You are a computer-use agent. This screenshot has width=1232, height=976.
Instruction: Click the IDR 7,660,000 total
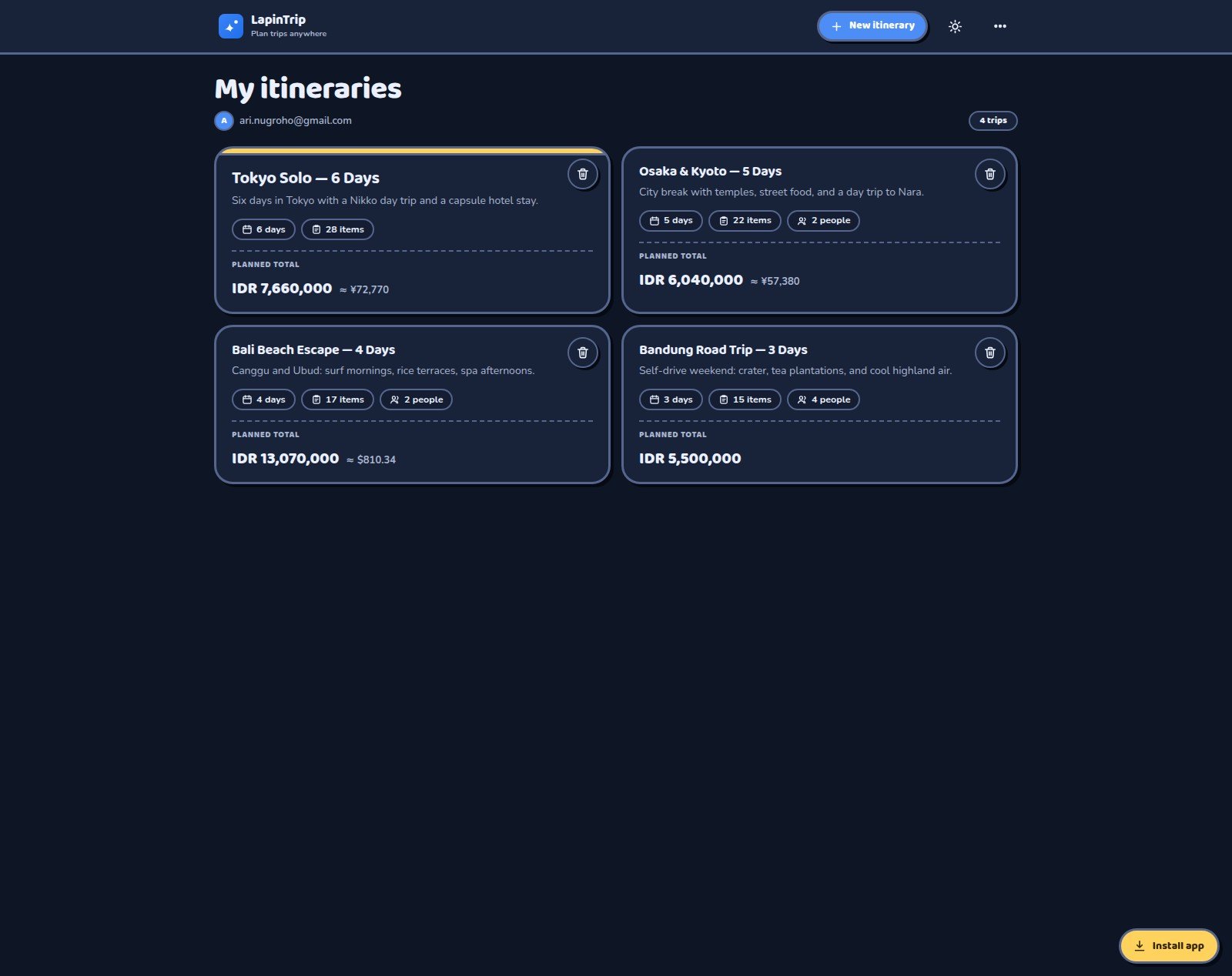(282, 289)
